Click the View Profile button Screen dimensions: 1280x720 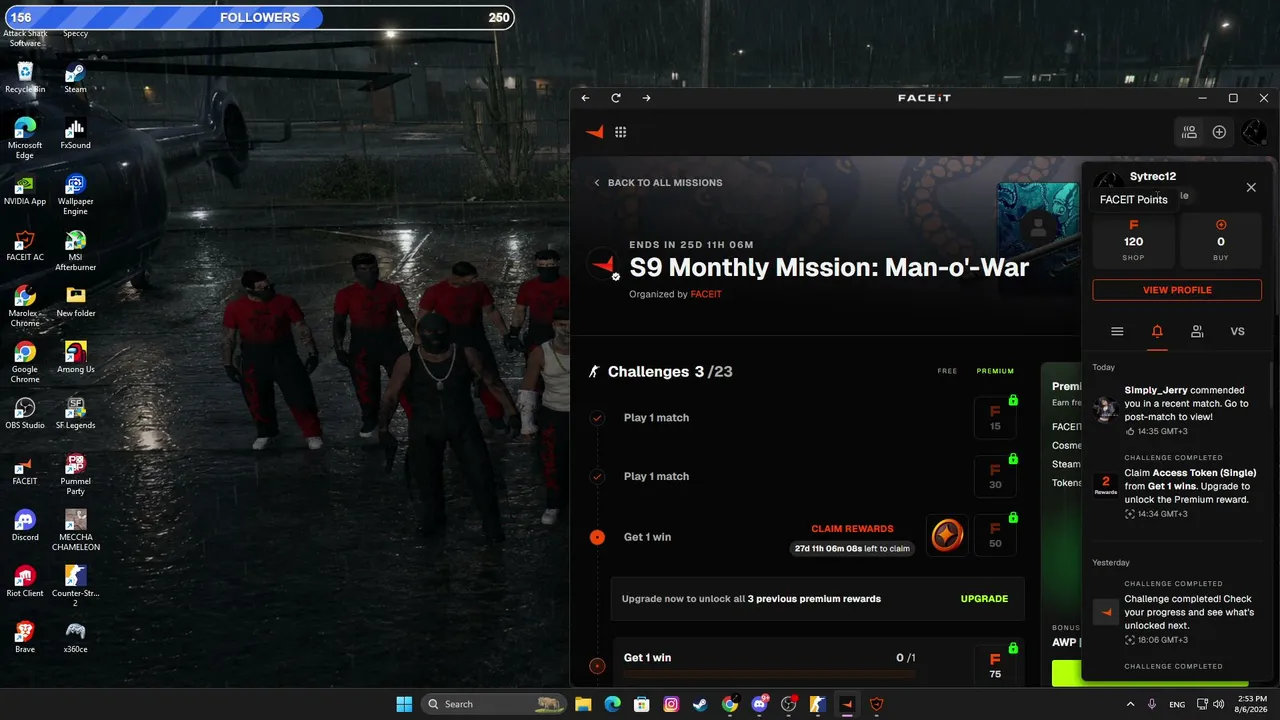click(1177, 290)
